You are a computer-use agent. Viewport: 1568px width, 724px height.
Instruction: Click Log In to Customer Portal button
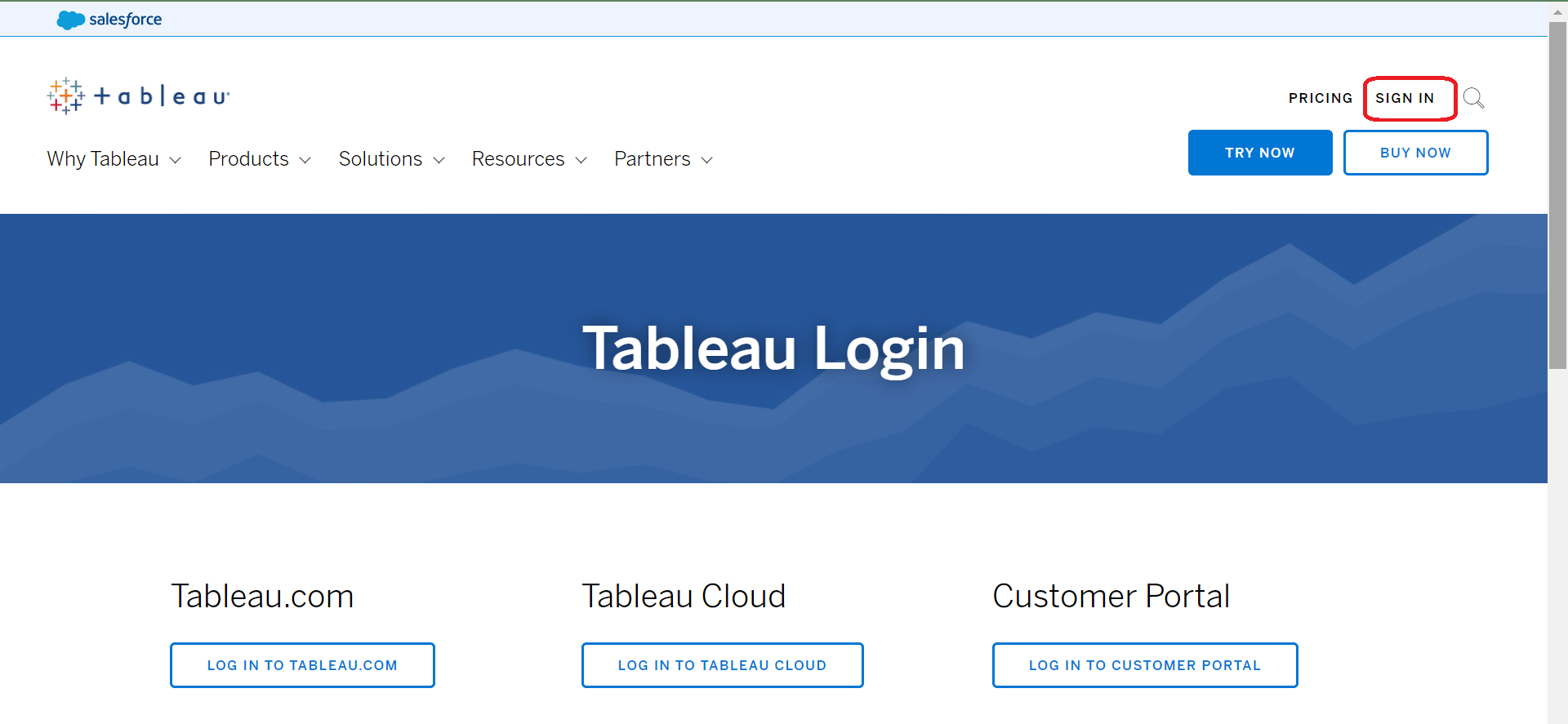[x=1145, y=665]
